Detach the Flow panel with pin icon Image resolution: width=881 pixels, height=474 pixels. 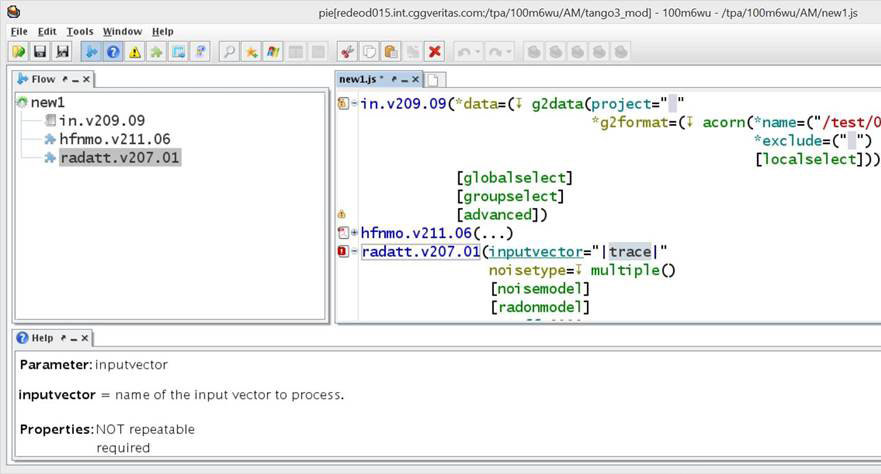click(x=65, y=79)
